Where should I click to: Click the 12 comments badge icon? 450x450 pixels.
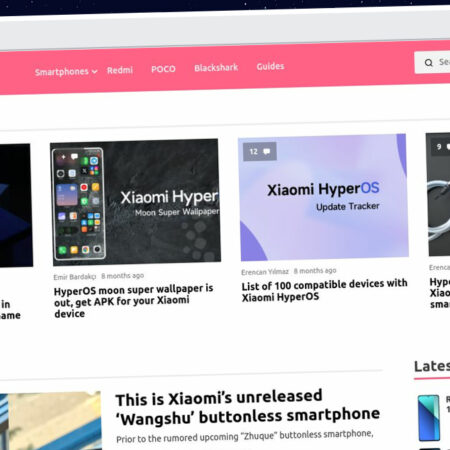click(260, 152)
